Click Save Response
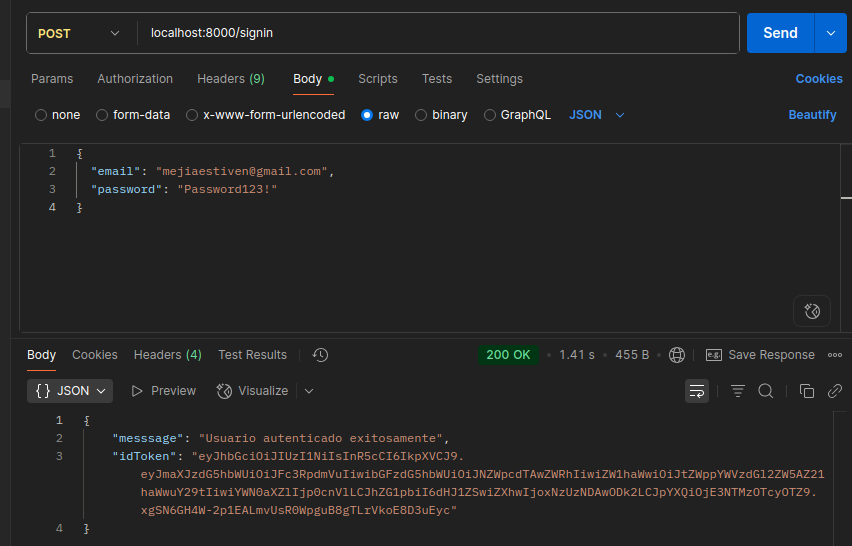Image resolution: width=852 pixels, height=546 pixels. (760, 355)
